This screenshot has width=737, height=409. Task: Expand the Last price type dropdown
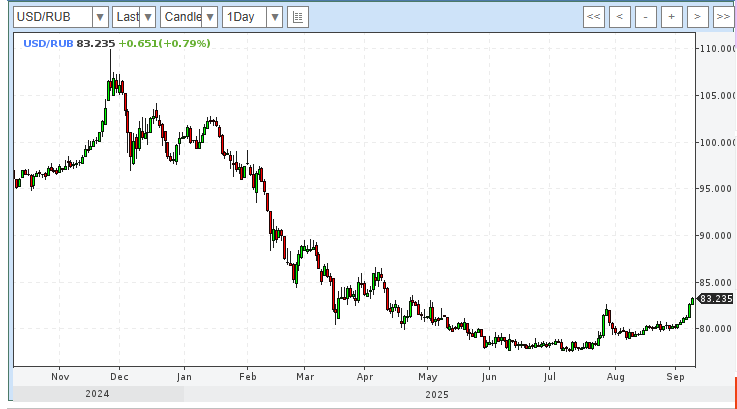148,17
